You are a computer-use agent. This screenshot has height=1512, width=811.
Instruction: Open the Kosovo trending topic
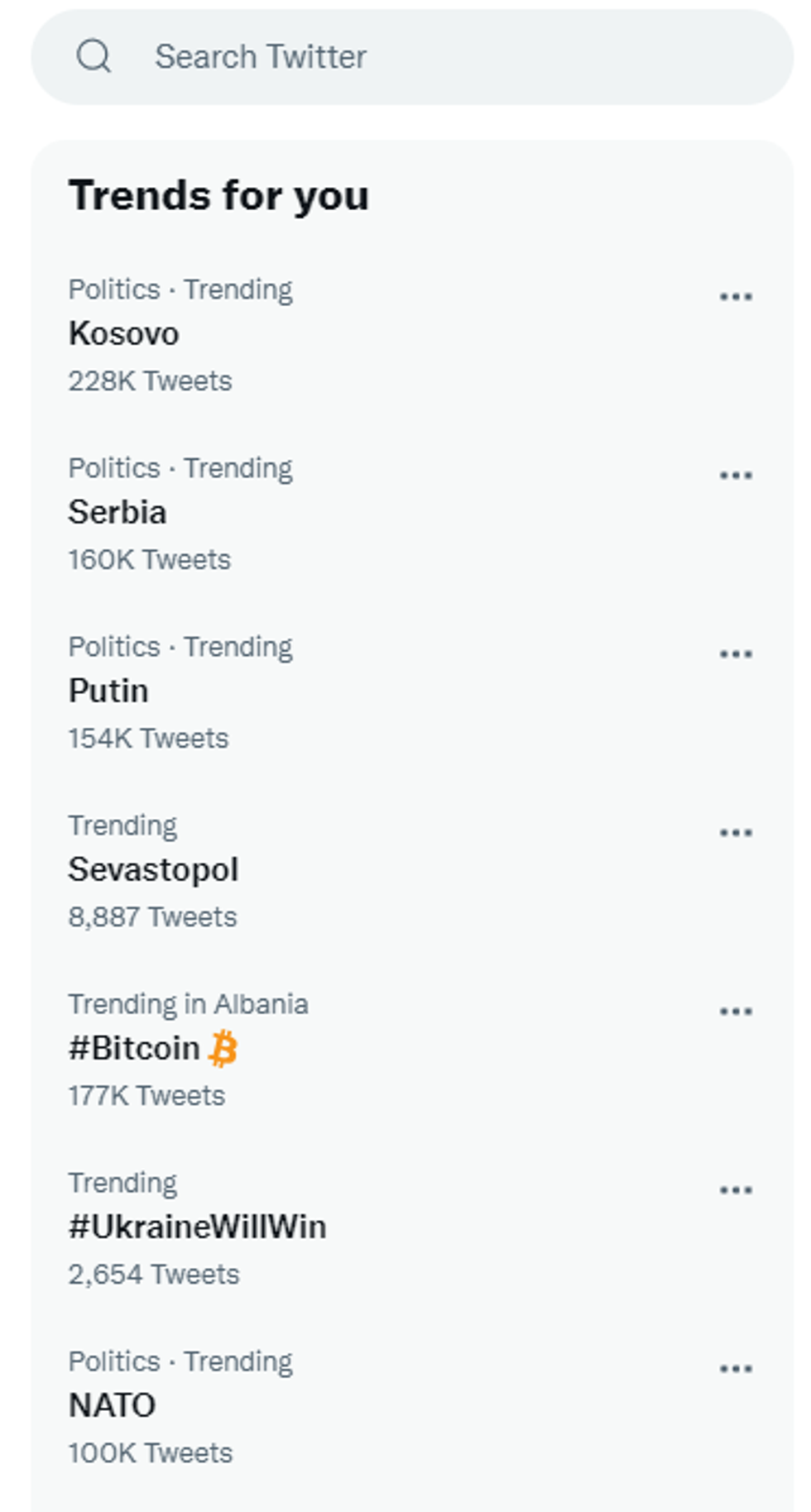(124, 334)
